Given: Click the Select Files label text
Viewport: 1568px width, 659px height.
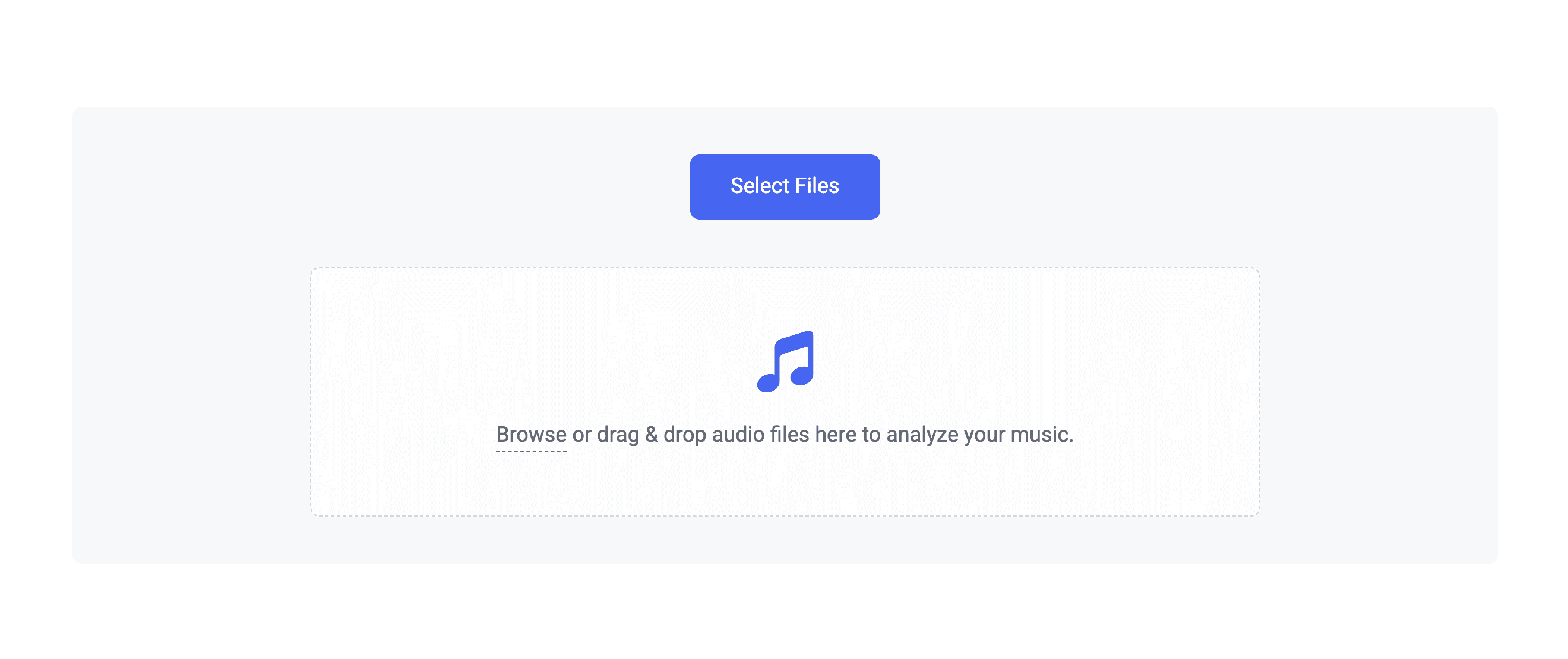Looking at the screenshot, I should click(785, 186).
